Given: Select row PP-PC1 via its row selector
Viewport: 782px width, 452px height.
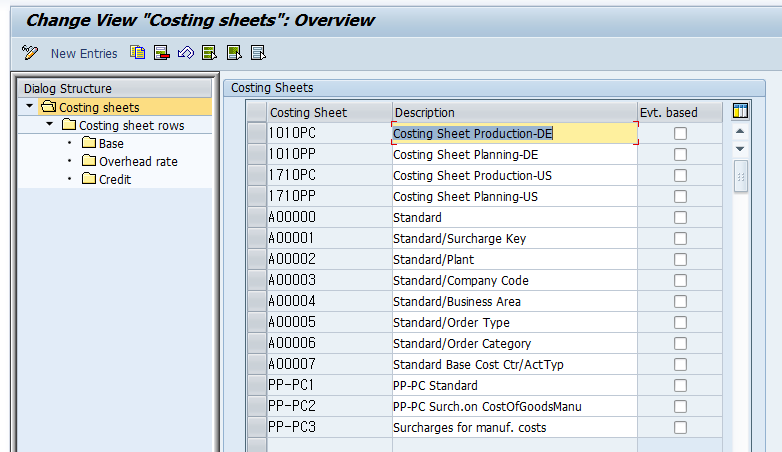Looking at the screenshot, I should (x=257, y=385).
